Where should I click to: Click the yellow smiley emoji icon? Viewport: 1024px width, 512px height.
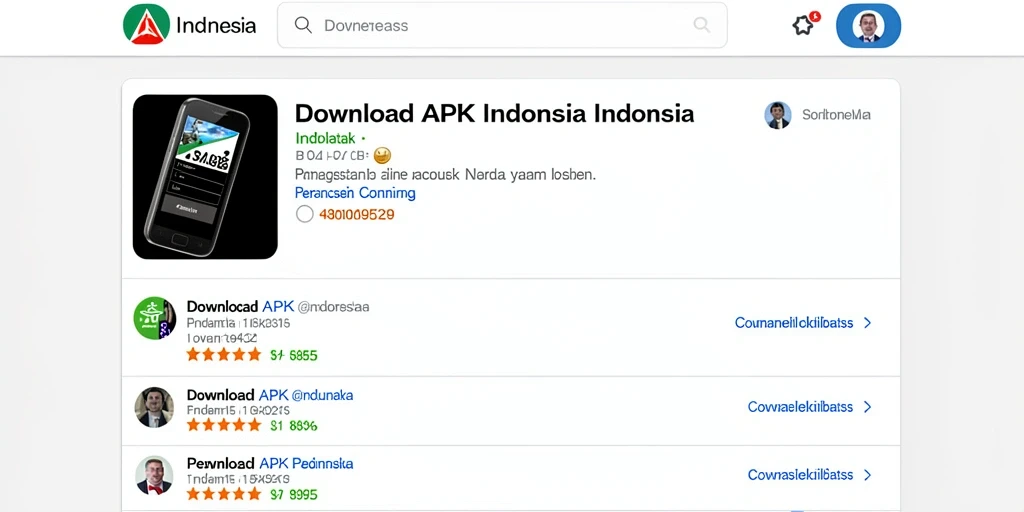(x=383, y=155)
